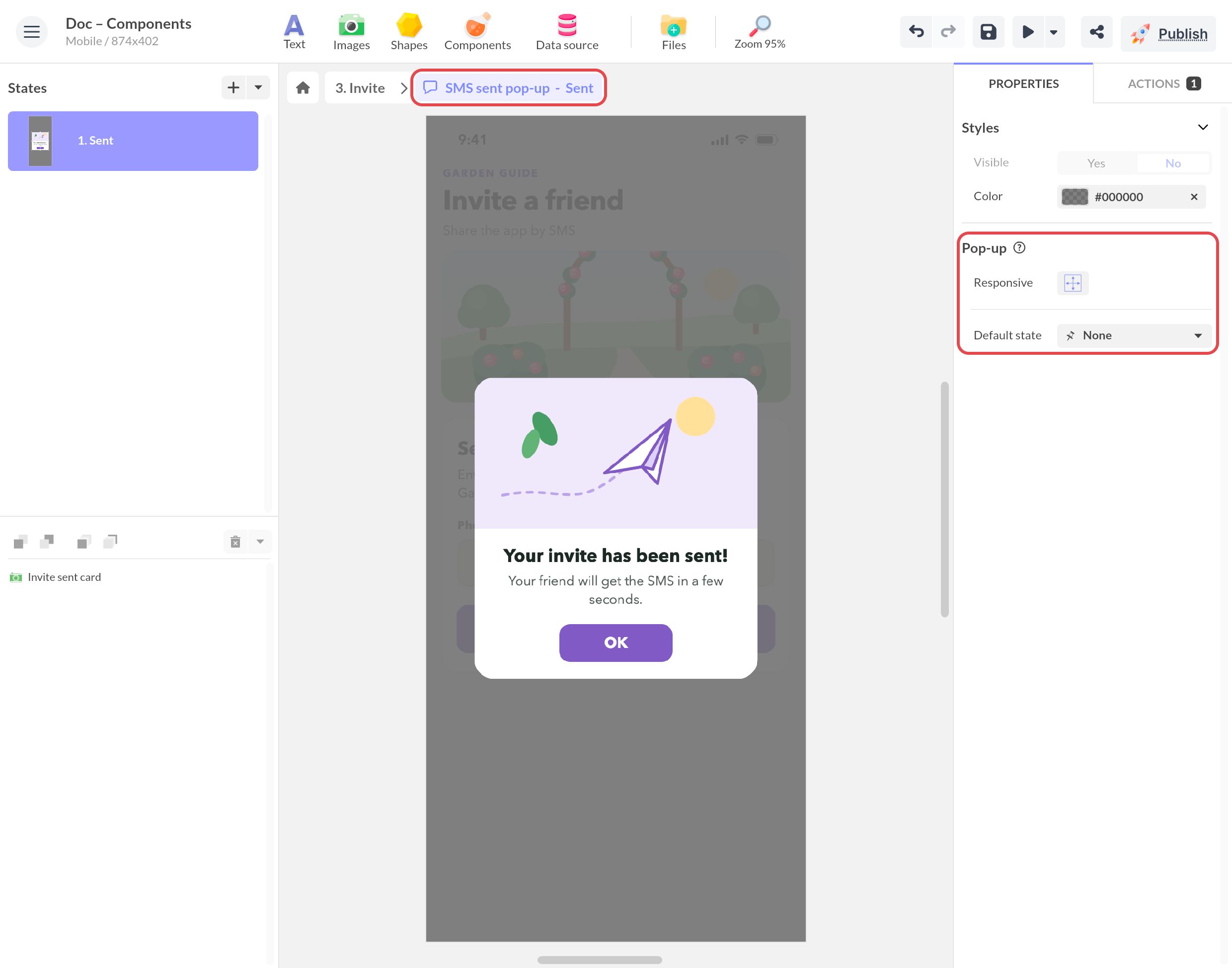Set Visible to Yes
1232x968 pixels.
[x=1096, y=163]
